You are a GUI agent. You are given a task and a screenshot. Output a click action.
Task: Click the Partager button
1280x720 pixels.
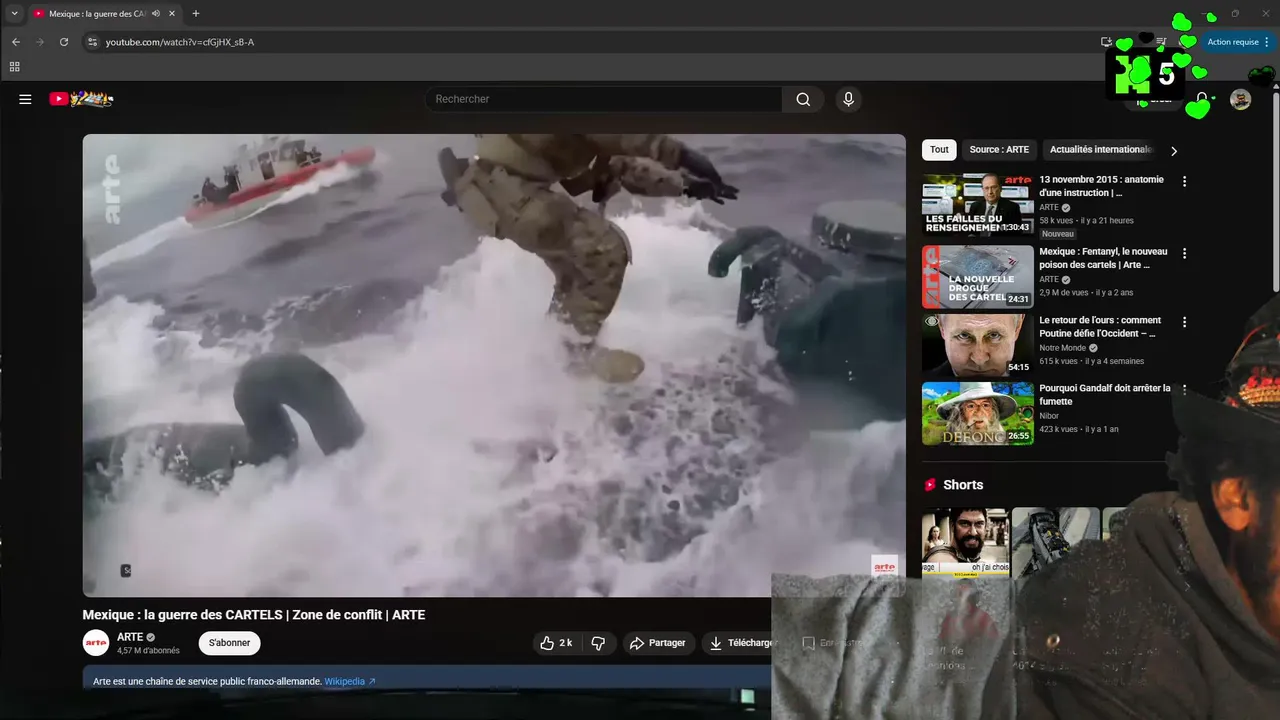coord(658,643)
